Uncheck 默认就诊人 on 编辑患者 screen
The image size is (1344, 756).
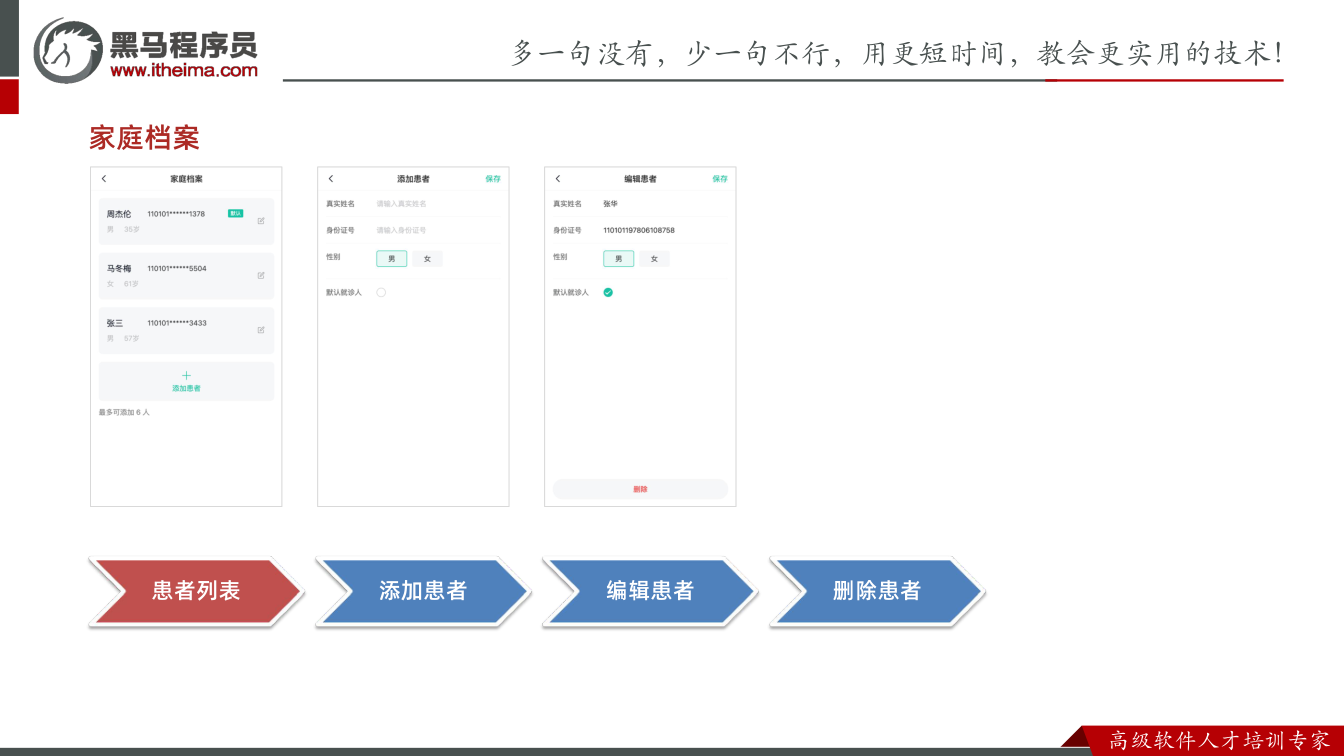pos(608,293)
